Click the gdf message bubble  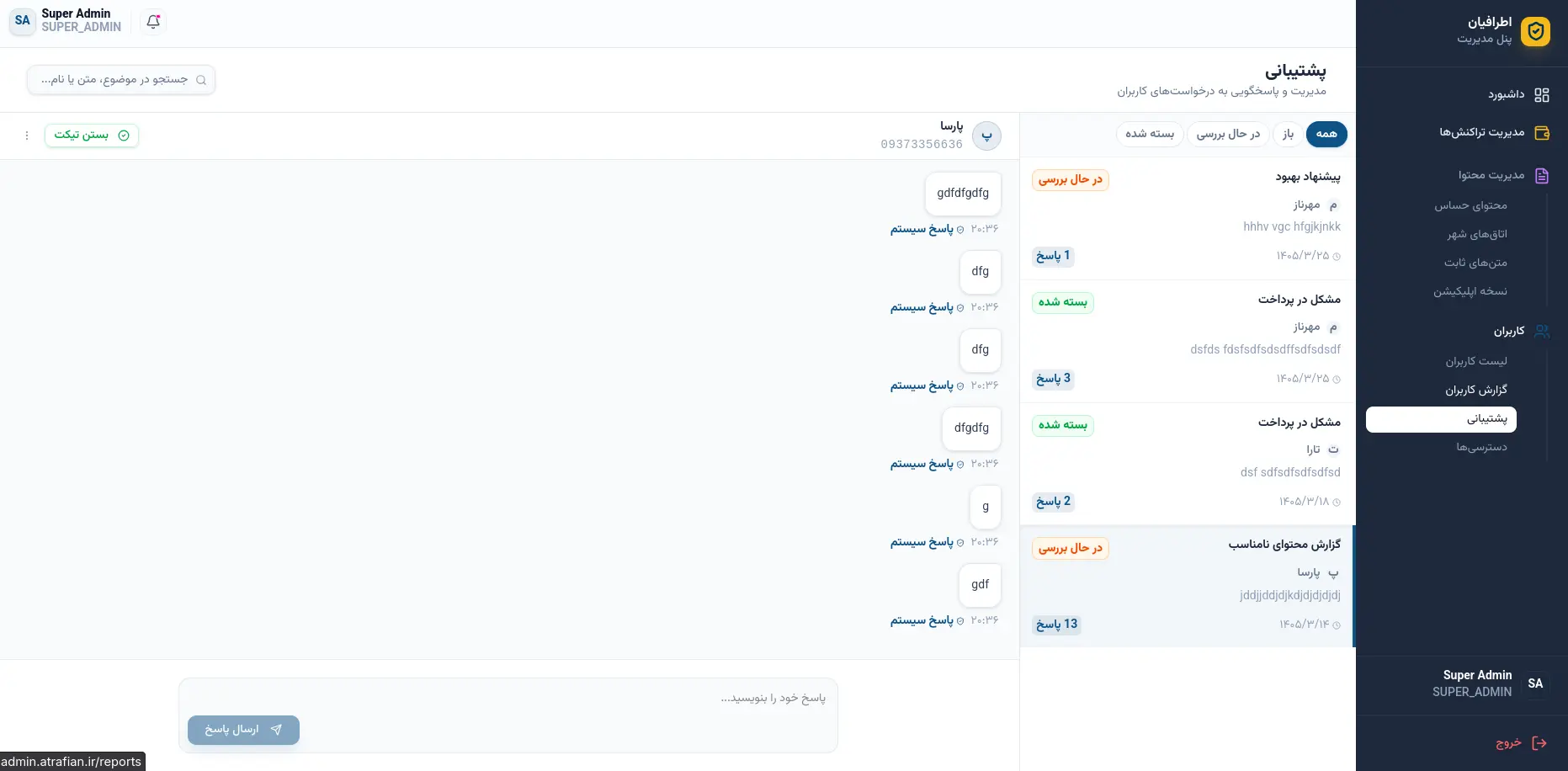pyautogui.click(x=980, y=585)
